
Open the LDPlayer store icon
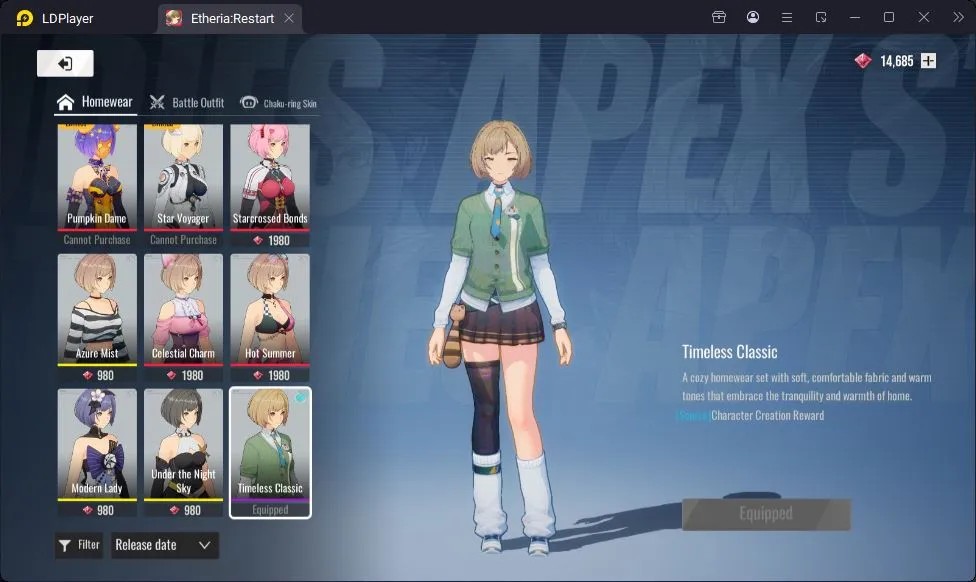tap(719, 17)
